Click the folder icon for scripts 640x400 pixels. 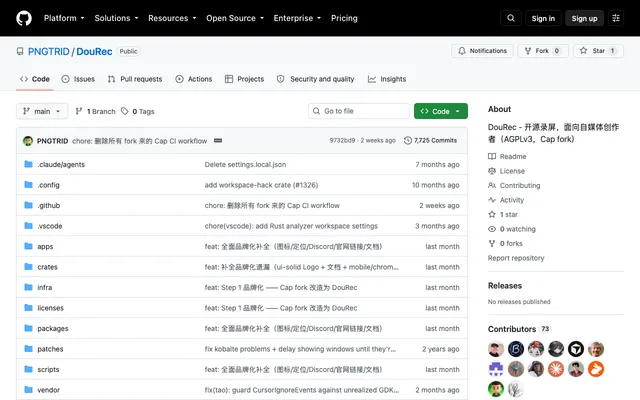(x=28, y=369)
